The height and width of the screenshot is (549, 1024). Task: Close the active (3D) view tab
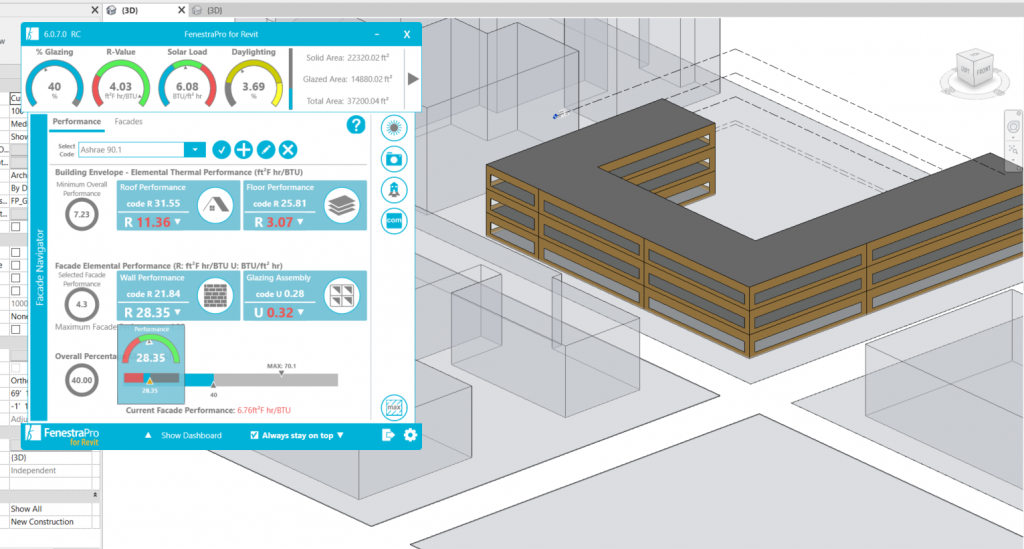coord(182,10)
